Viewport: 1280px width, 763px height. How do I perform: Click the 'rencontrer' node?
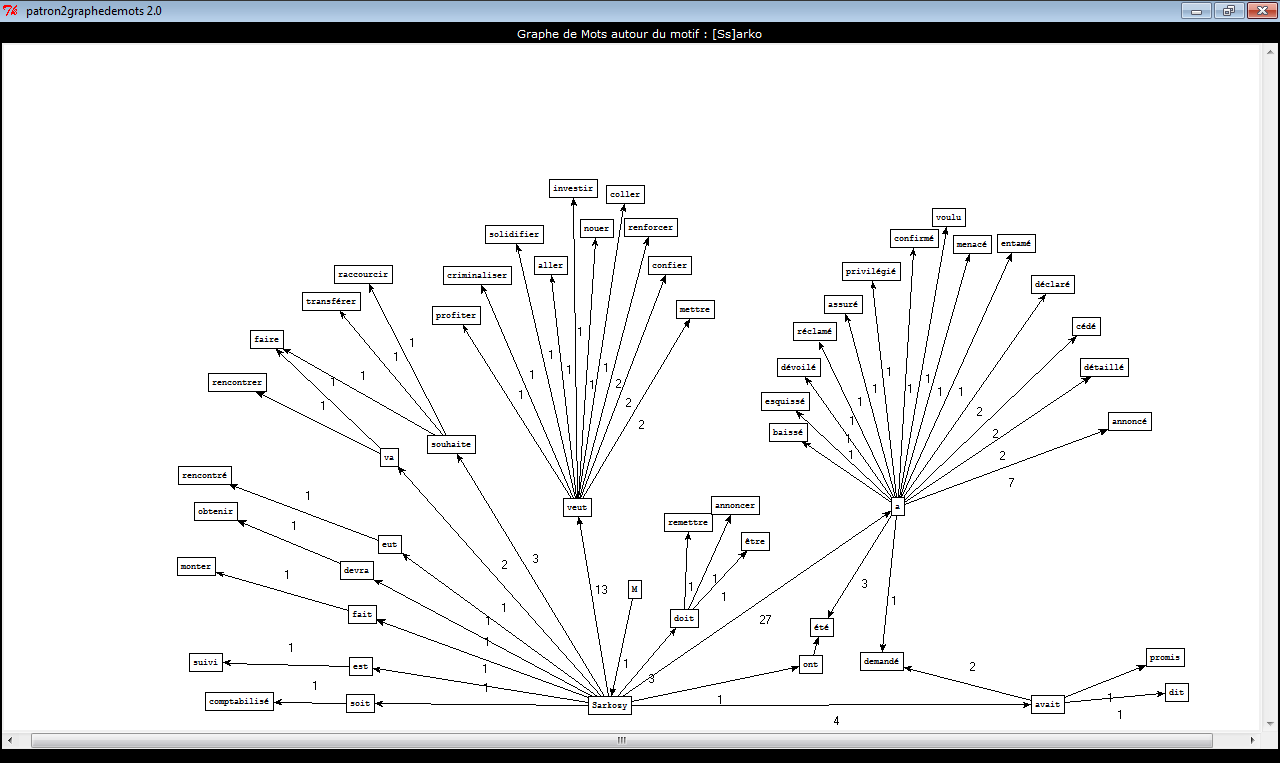237,382
